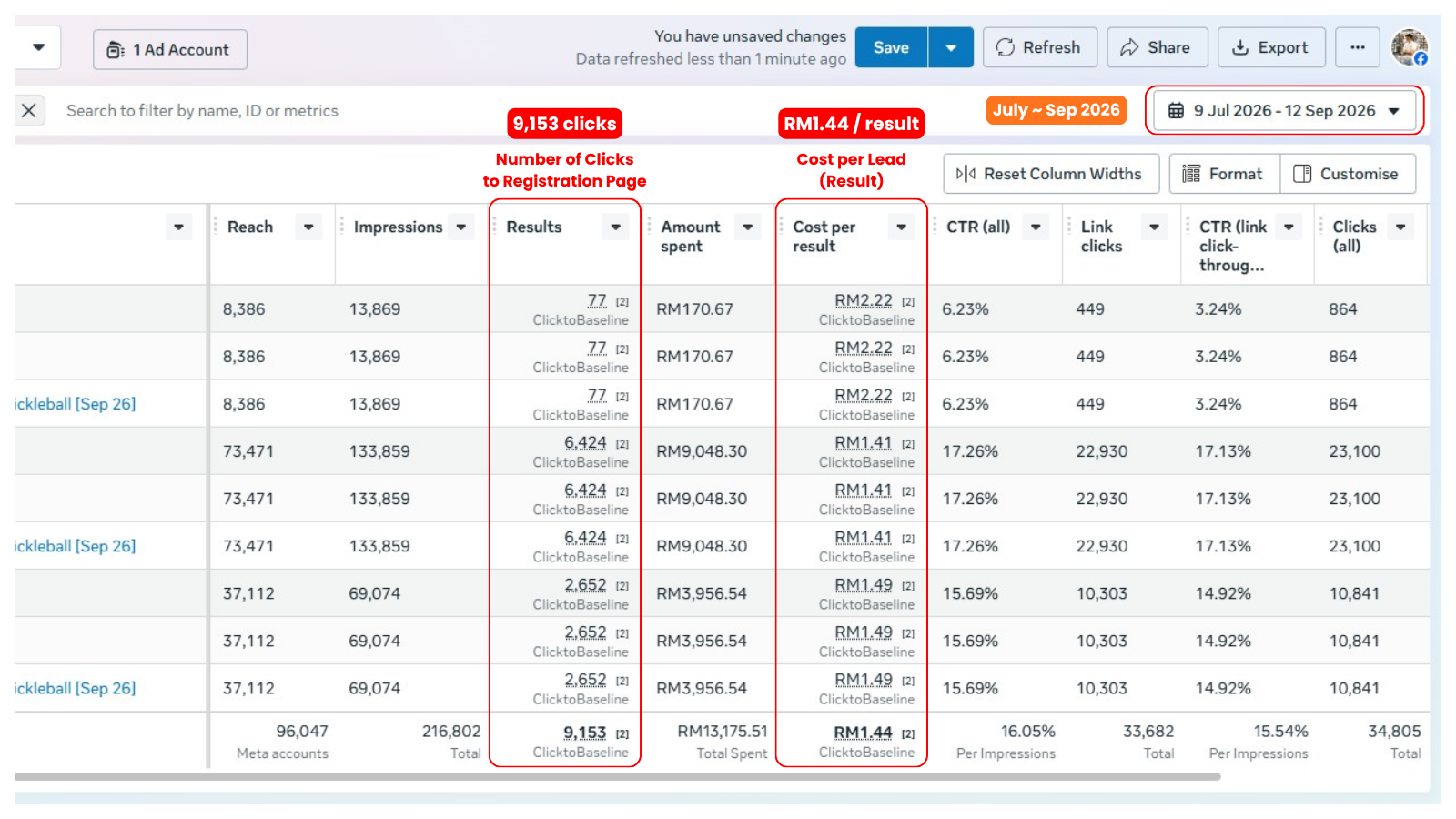
Task: Share this report
Action: pyautogui.click(x=1156, y=47)
